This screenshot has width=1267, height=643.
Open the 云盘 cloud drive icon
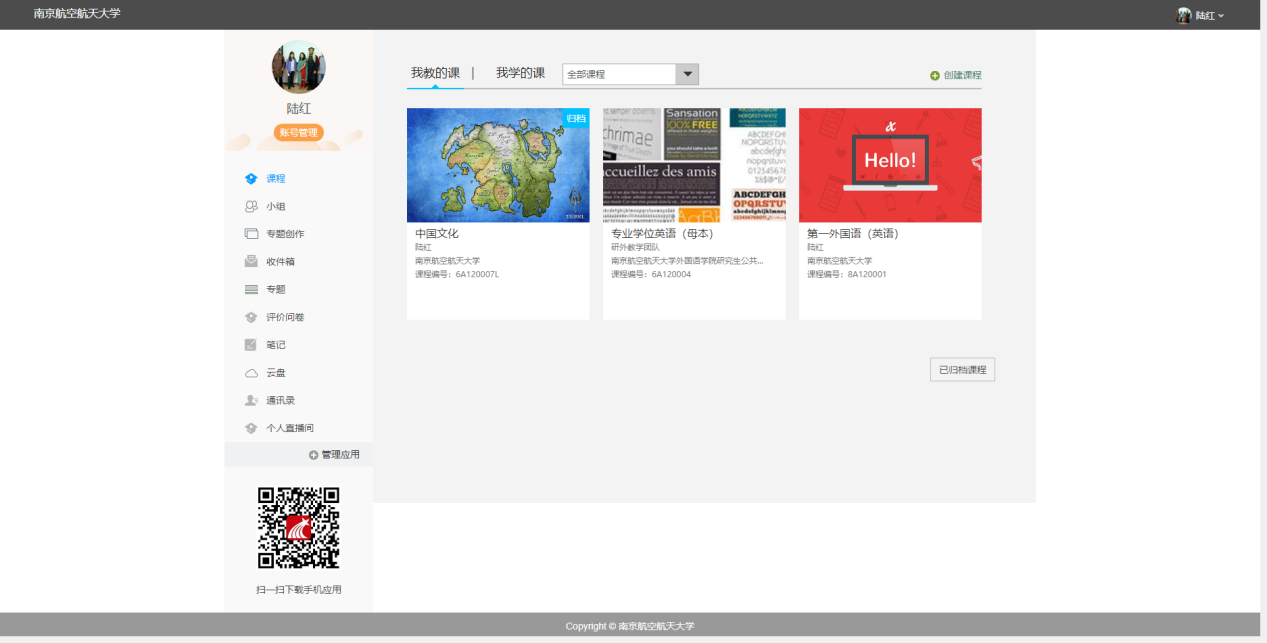click(251, 373)
